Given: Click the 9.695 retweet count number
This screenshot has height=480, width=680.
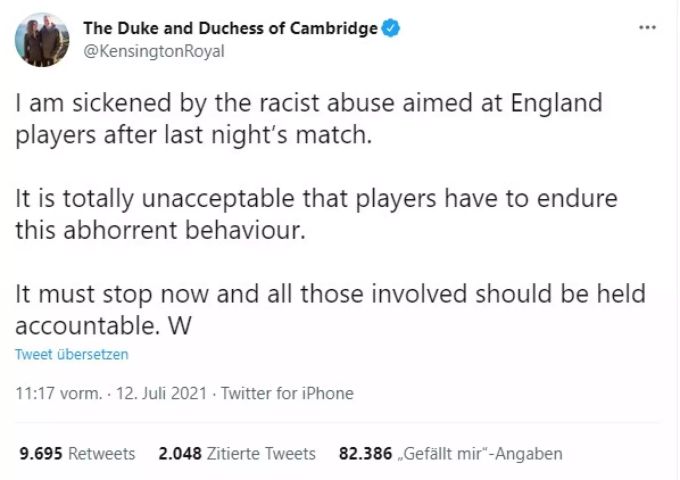Looking at the screenshot, I should click(41, 454).
